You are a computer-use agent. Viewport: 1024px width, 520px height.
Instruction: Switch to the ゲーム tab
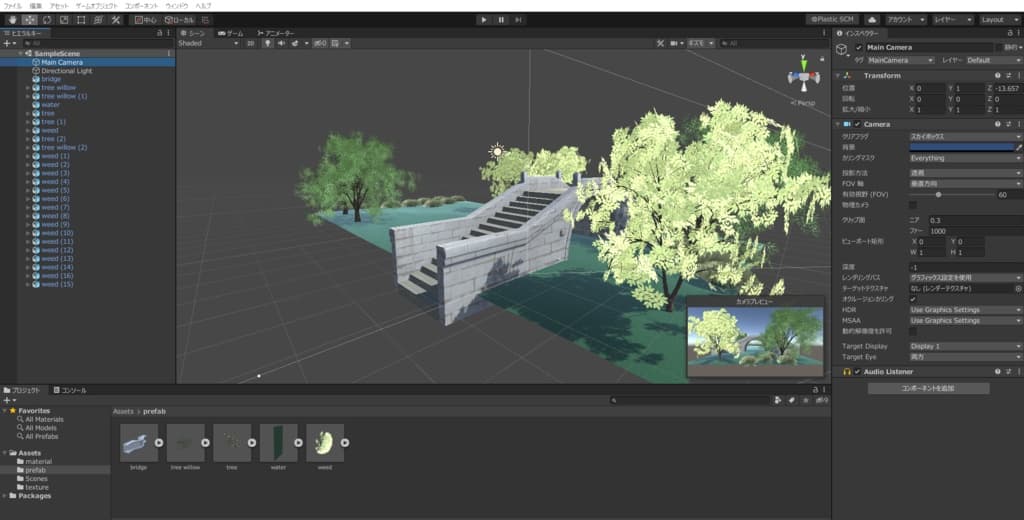[x=231, y=33]
